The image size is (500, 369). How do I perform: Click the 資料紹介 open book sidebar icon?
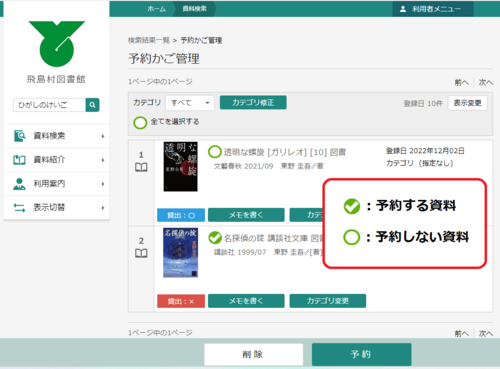[19, 160]
